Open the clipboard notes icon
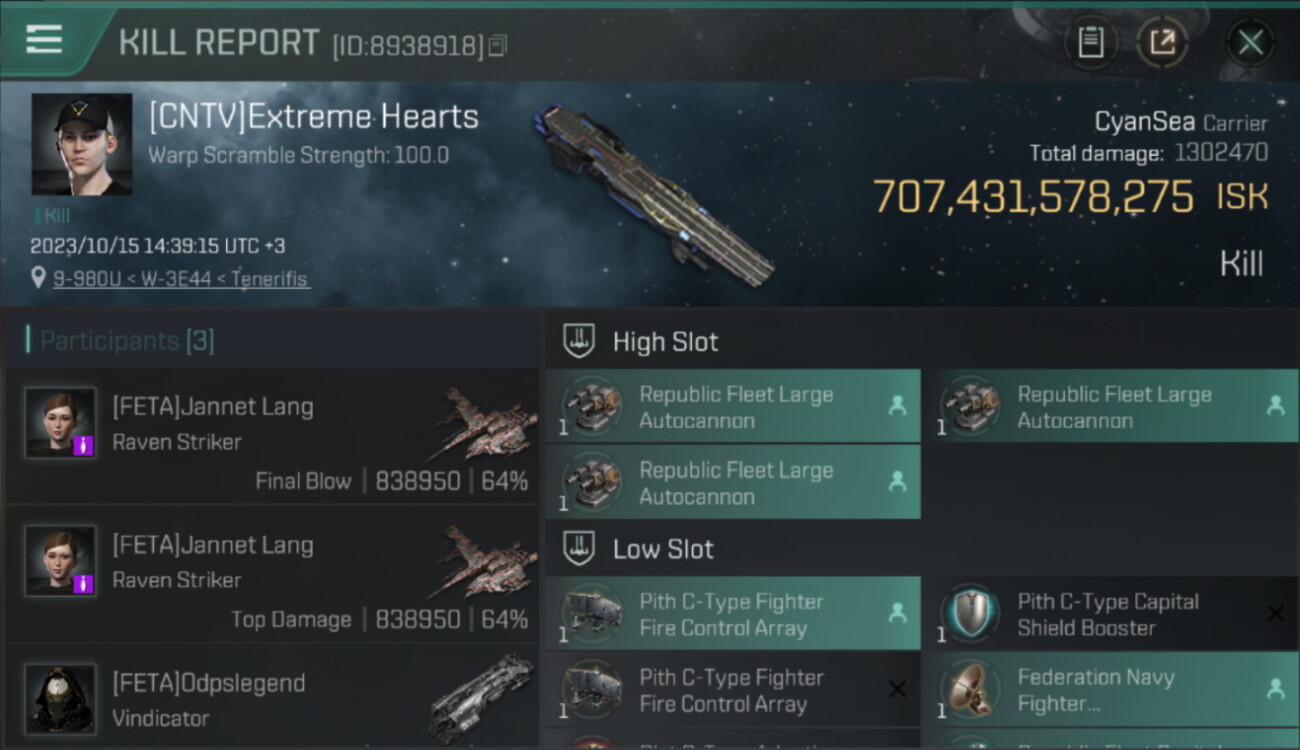1300x750 pixels. click(1090, 42)
